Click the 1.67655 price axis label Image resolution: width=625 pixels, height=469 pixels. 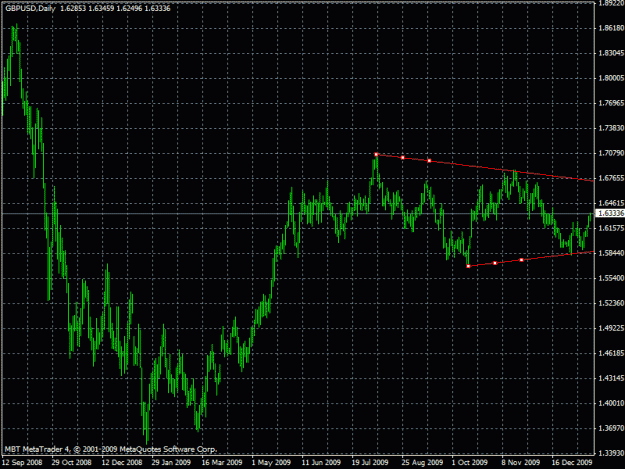611,178
